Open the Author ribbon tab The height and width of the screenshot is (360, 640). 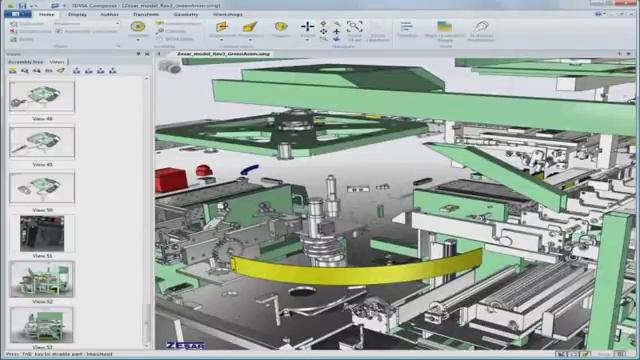[109, 14]
